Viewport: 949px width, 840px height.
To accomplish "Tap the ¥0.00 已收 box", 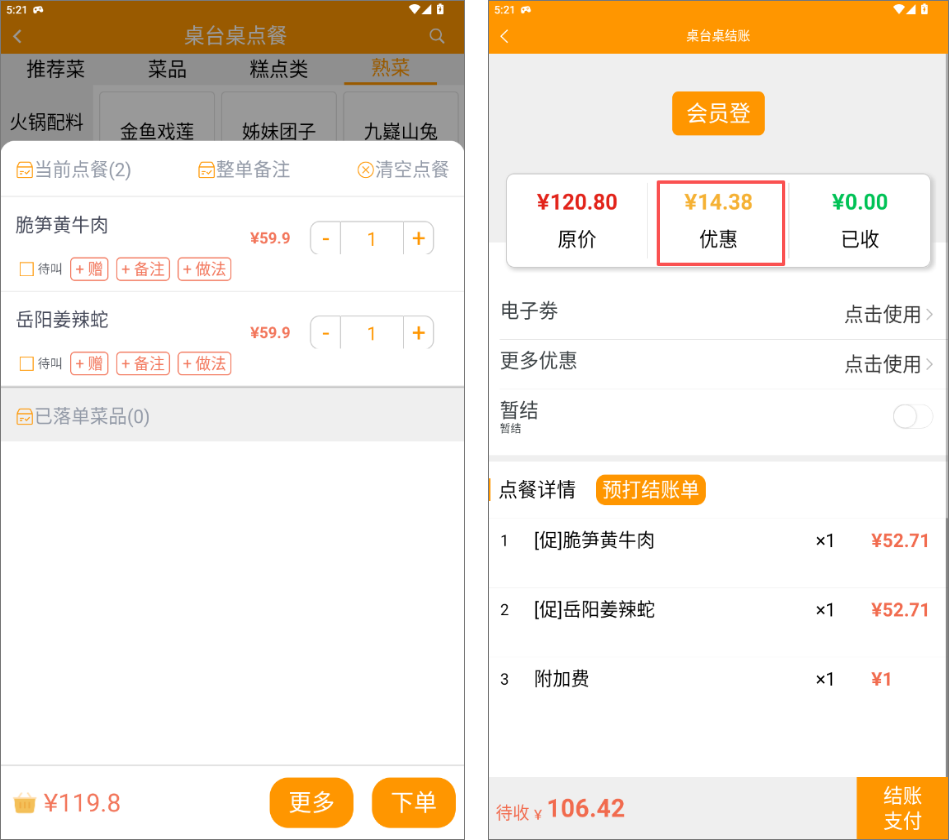I will coord(859,220).
